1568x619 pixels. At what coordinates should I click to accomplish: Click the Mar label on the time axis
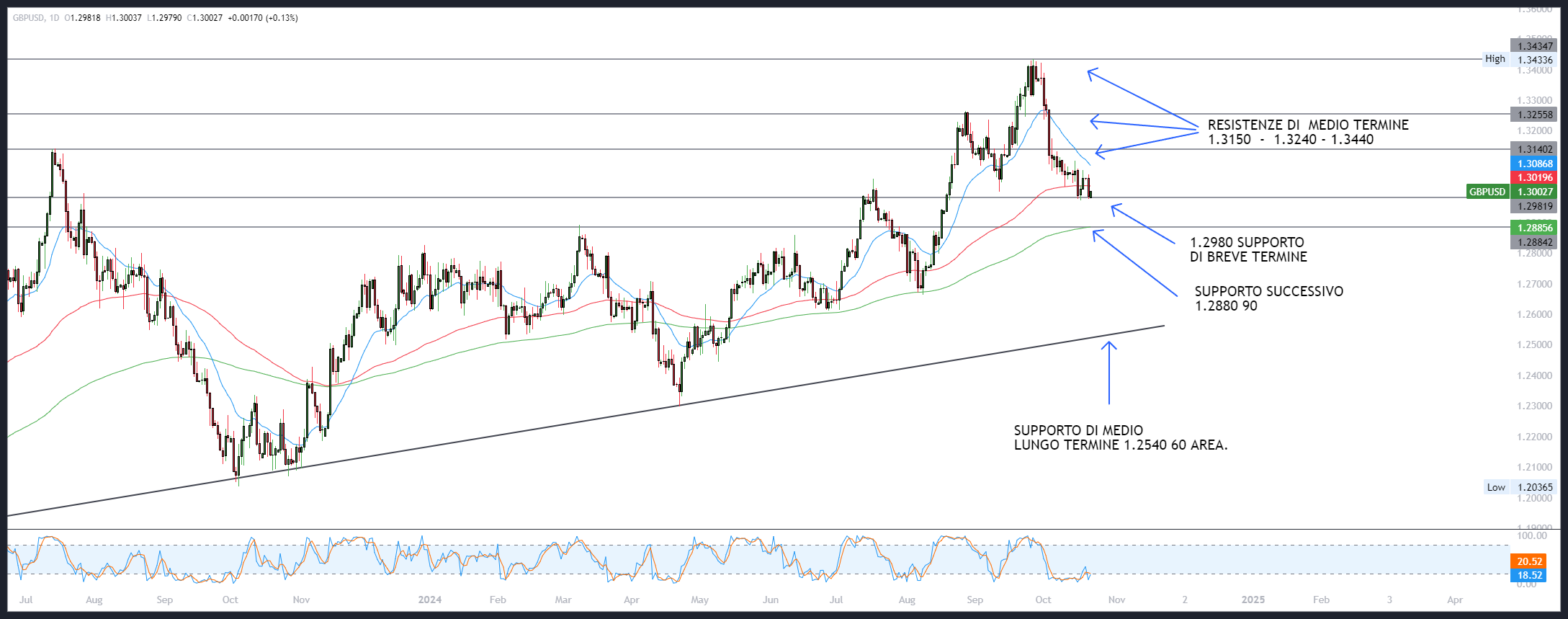pyautogui.click(x=563, y=600)
